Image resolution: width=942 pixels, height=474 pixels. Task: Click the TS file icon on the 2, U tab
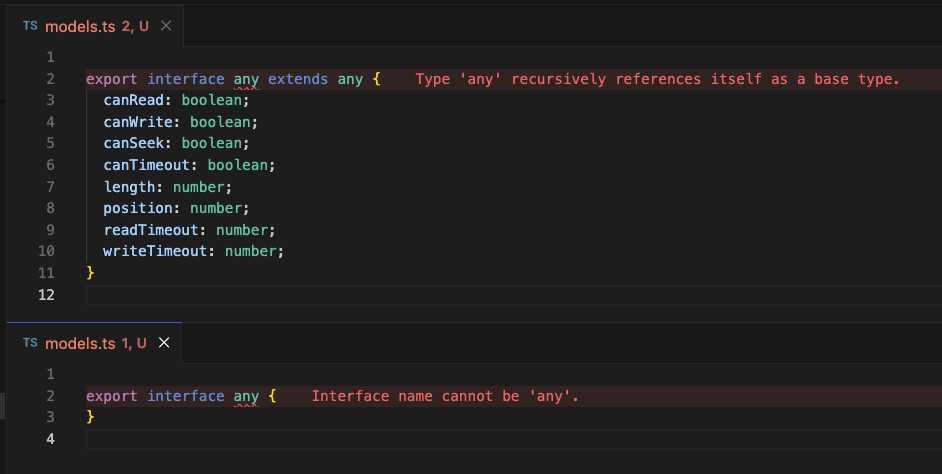point(30,26)
